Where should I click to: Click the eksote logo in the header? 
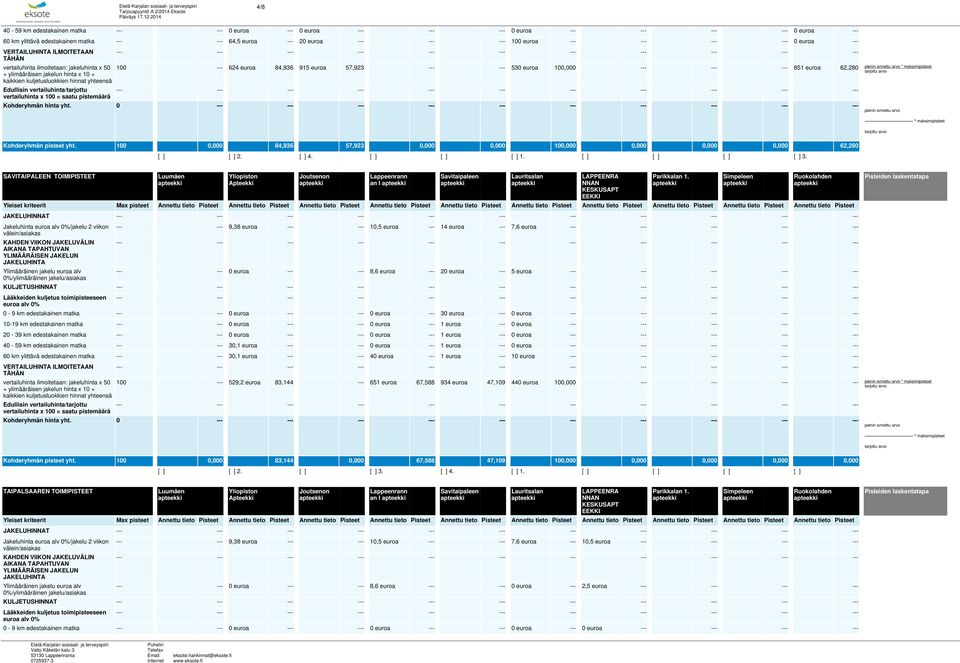(37, 12)
